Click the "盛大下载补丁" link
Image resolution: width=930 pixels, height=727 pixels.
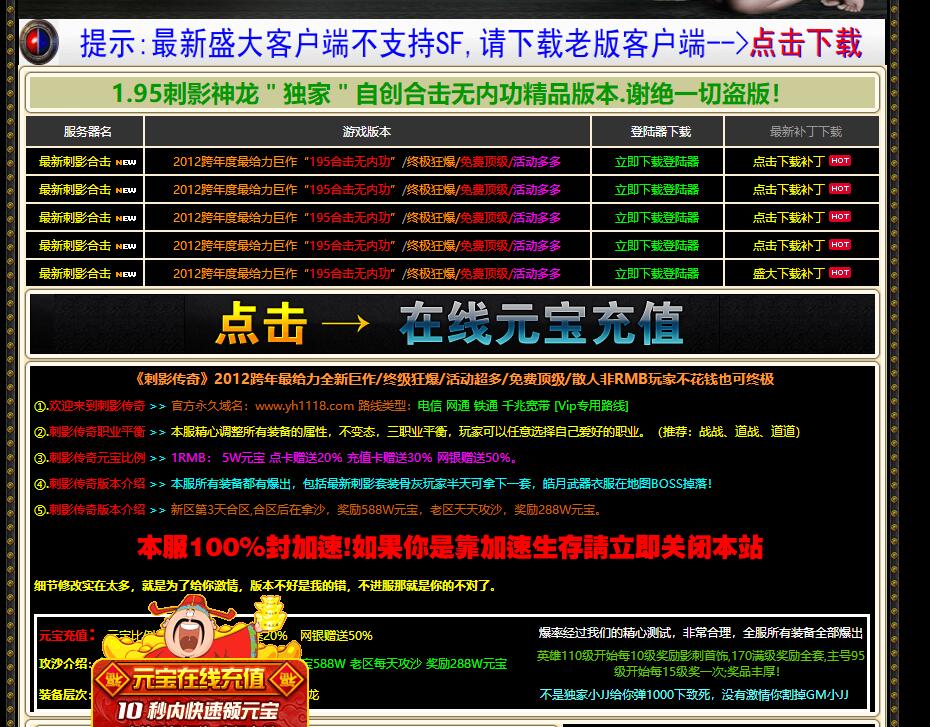(788, 273)
